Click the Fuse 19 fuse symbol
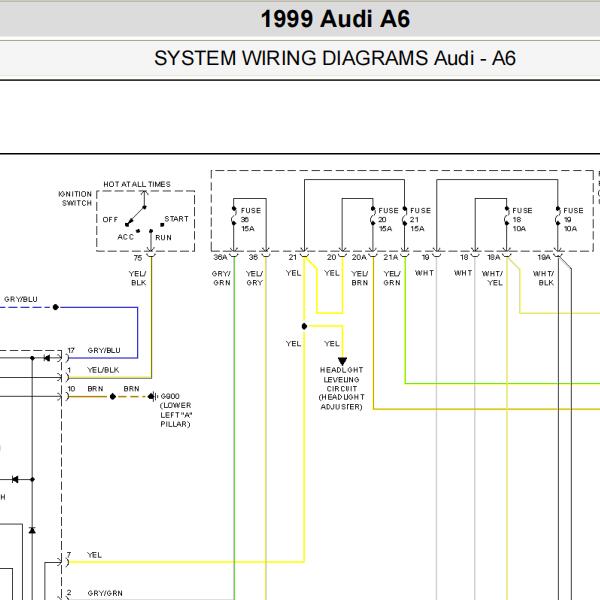 point(558,216)
